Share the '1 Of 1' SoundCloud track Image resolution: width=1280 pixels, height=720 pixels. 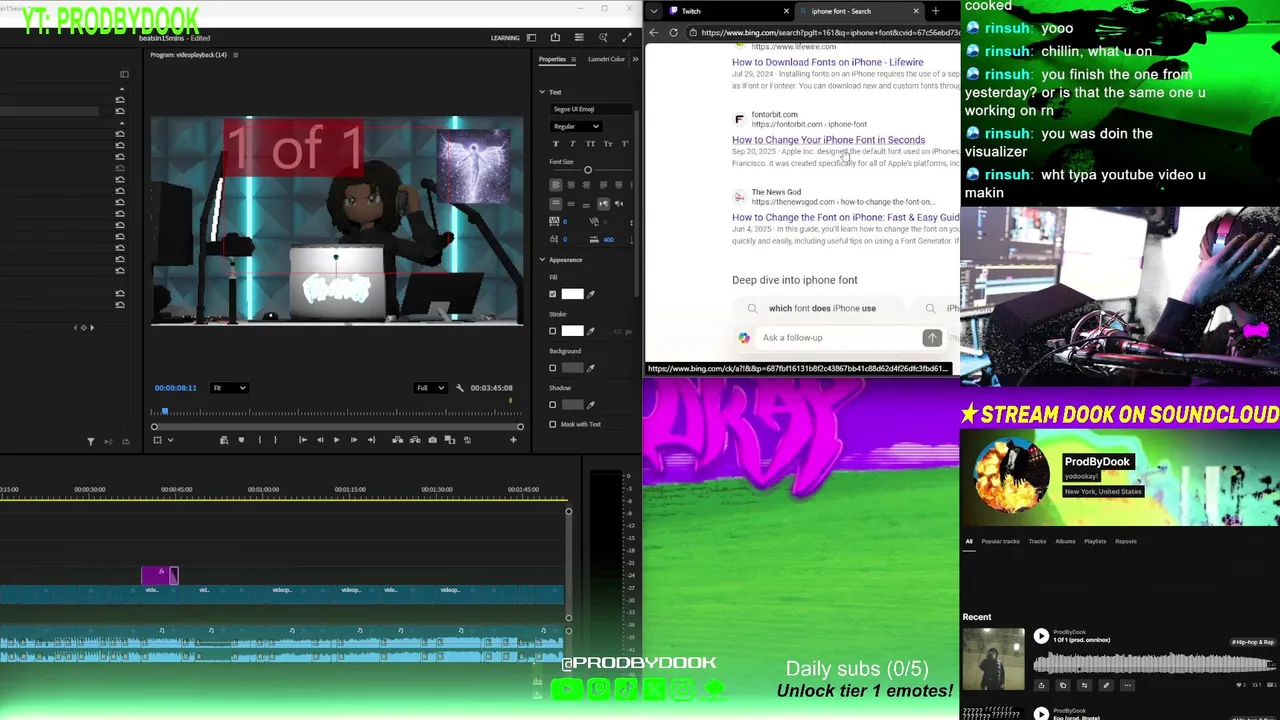pyautogui.click(x=1041, y=686)
